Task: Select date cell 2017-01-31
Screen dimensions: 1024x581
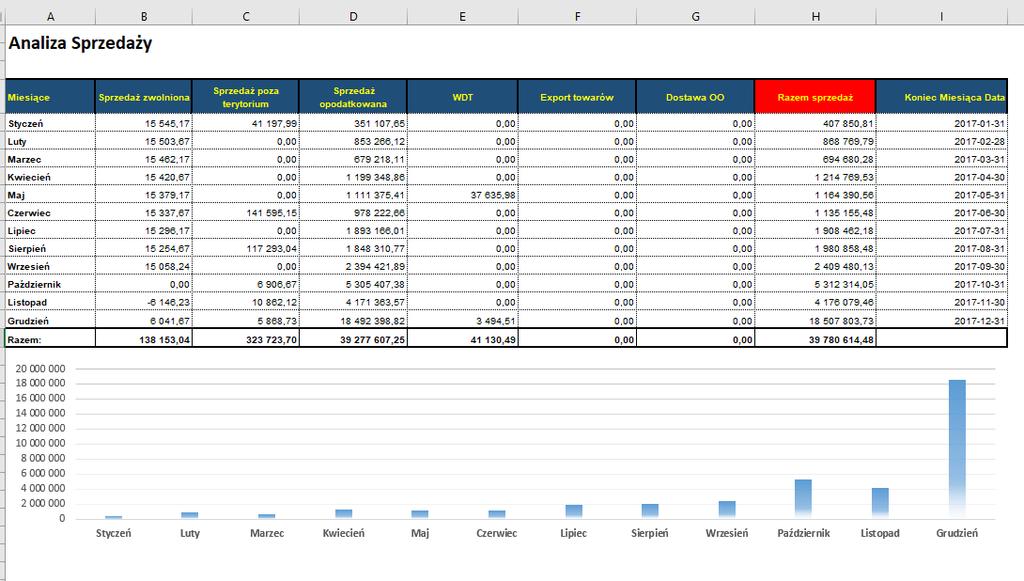Action: 942,123
